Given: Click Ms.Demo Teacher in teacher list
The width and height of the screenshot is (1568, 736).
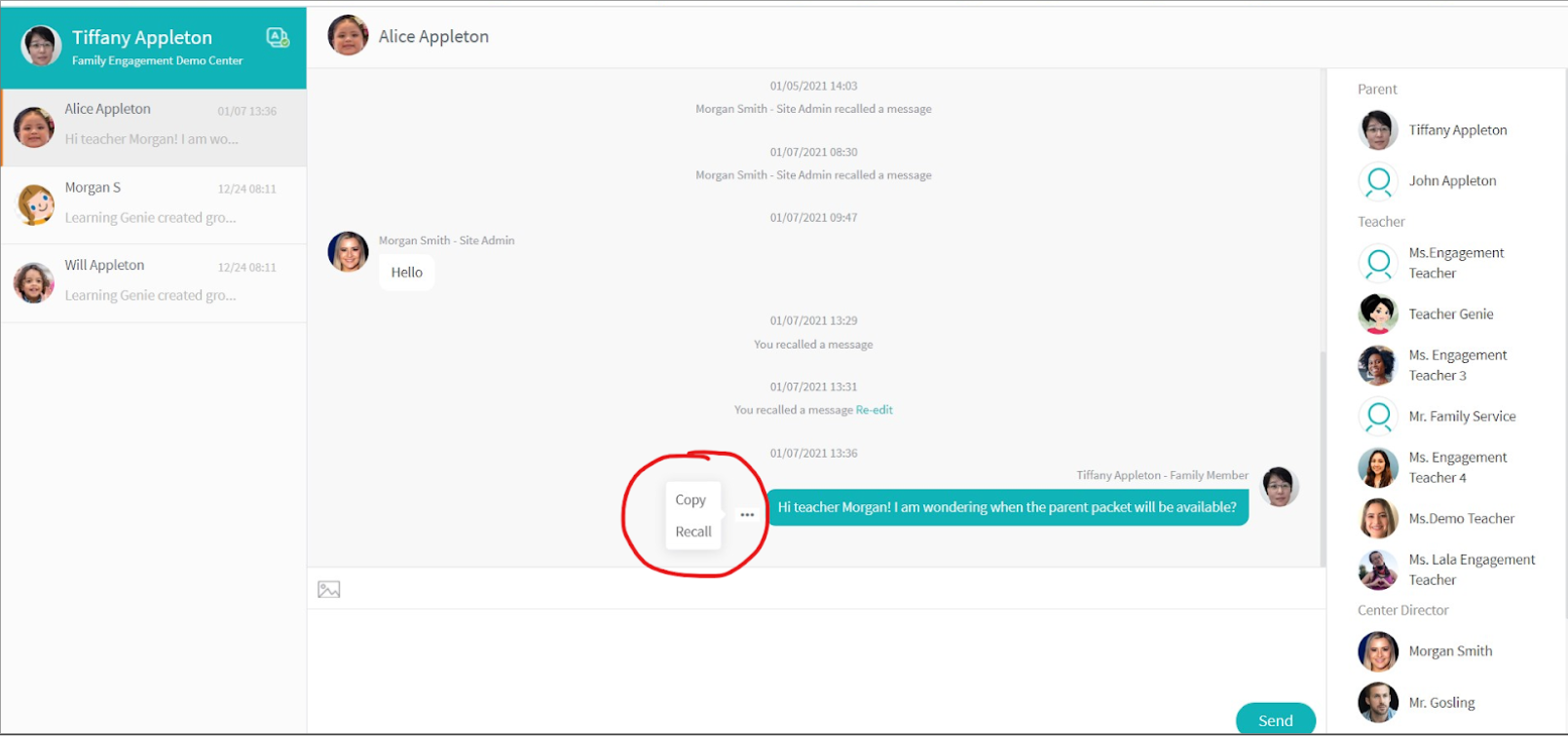Looking at the screenshot, I should click(1461, 519).
